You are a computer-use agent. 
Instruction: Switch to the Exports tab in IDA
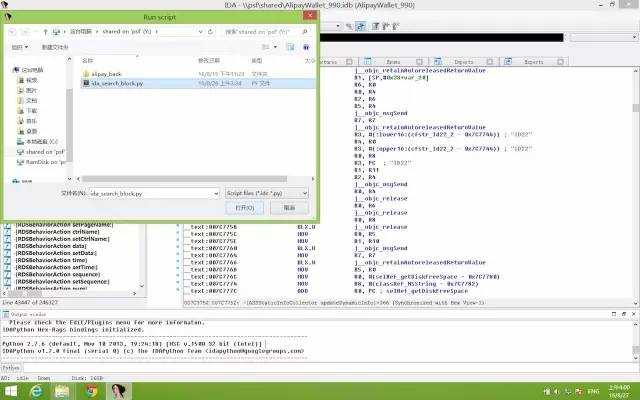click(x=533, y=62)
